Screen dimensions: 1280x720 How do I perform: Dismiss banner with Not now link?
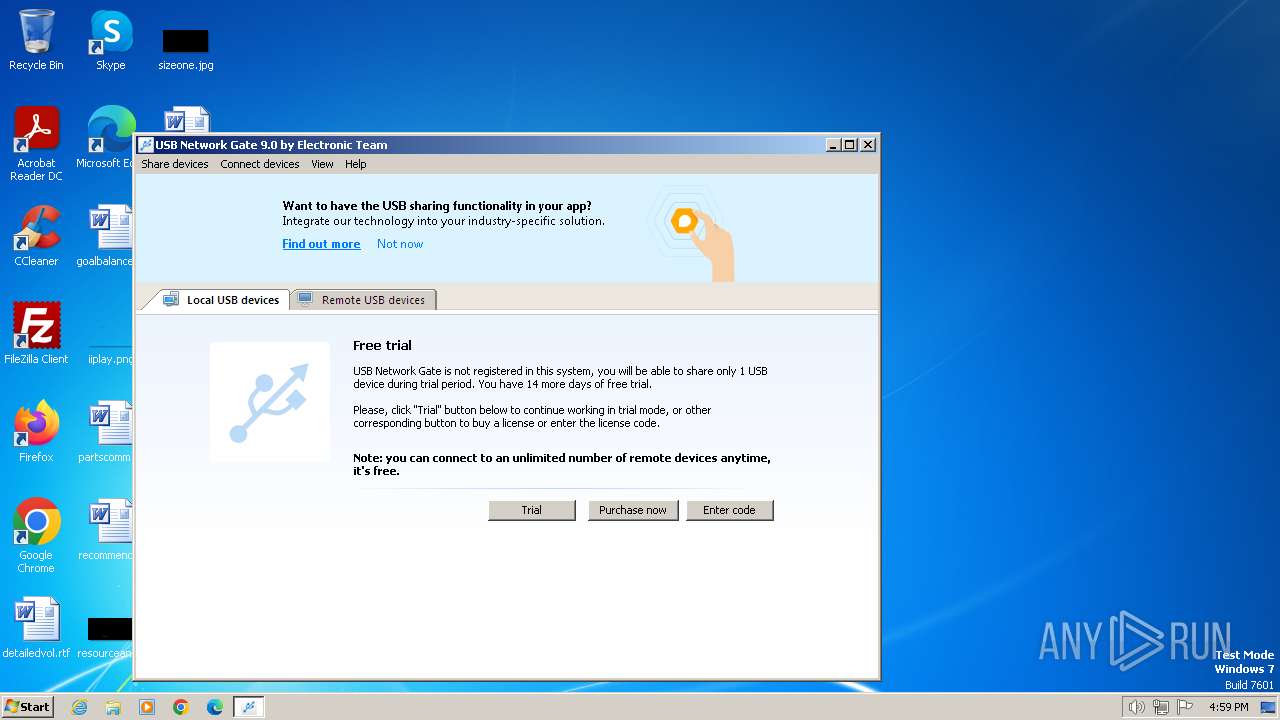pos(400,244)
